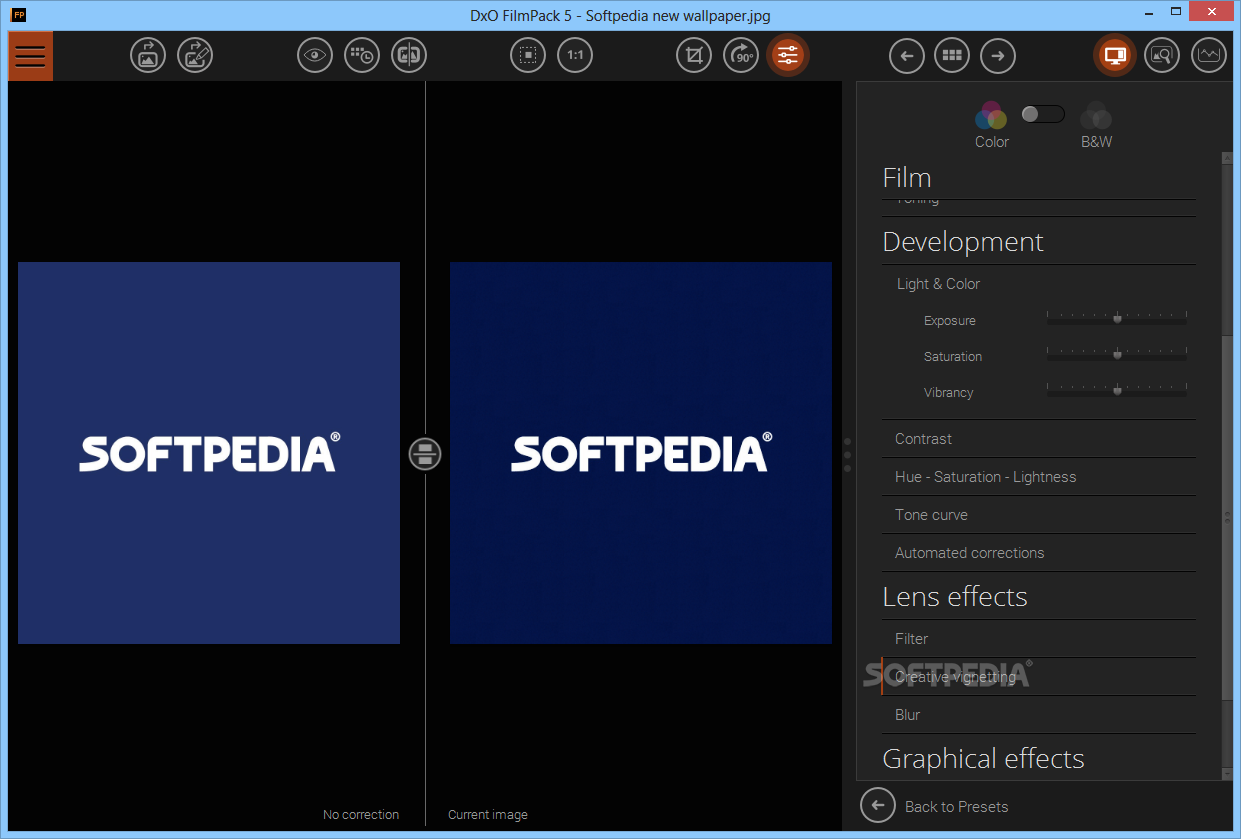The height and width of the screenshot is (839, 1241).
Task: Click the No correction label
Action: coord(361,815)
